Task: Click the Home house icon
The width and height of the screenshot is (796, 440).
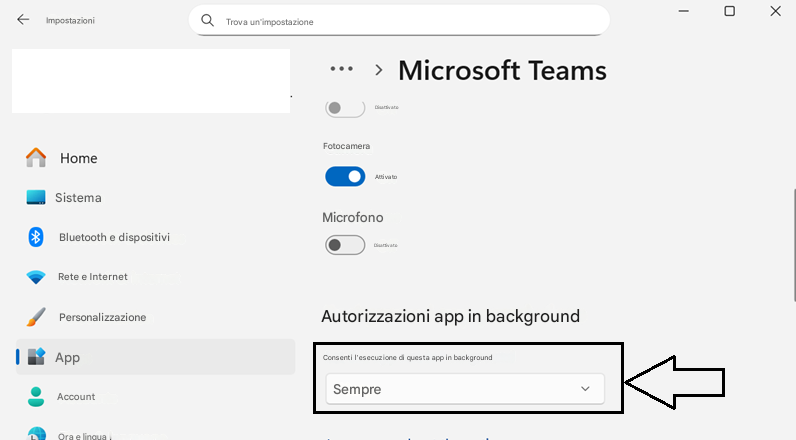Action: 36,158
